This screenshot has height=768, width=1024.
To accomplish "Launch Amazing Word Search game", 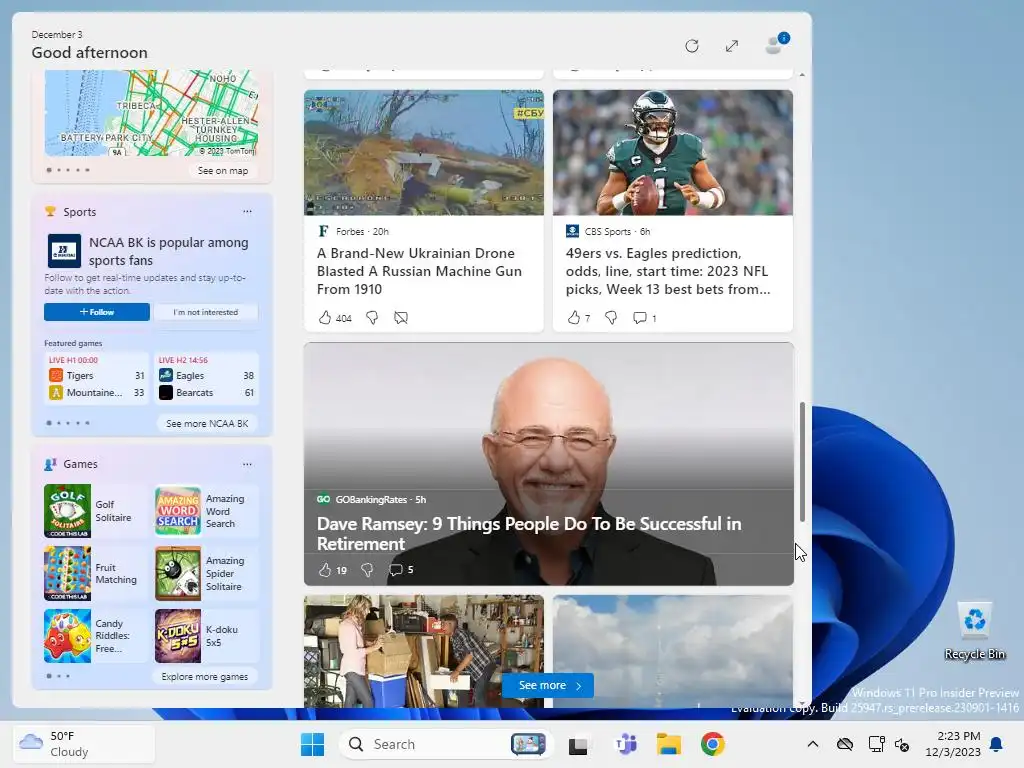I will tap(206, 511).
